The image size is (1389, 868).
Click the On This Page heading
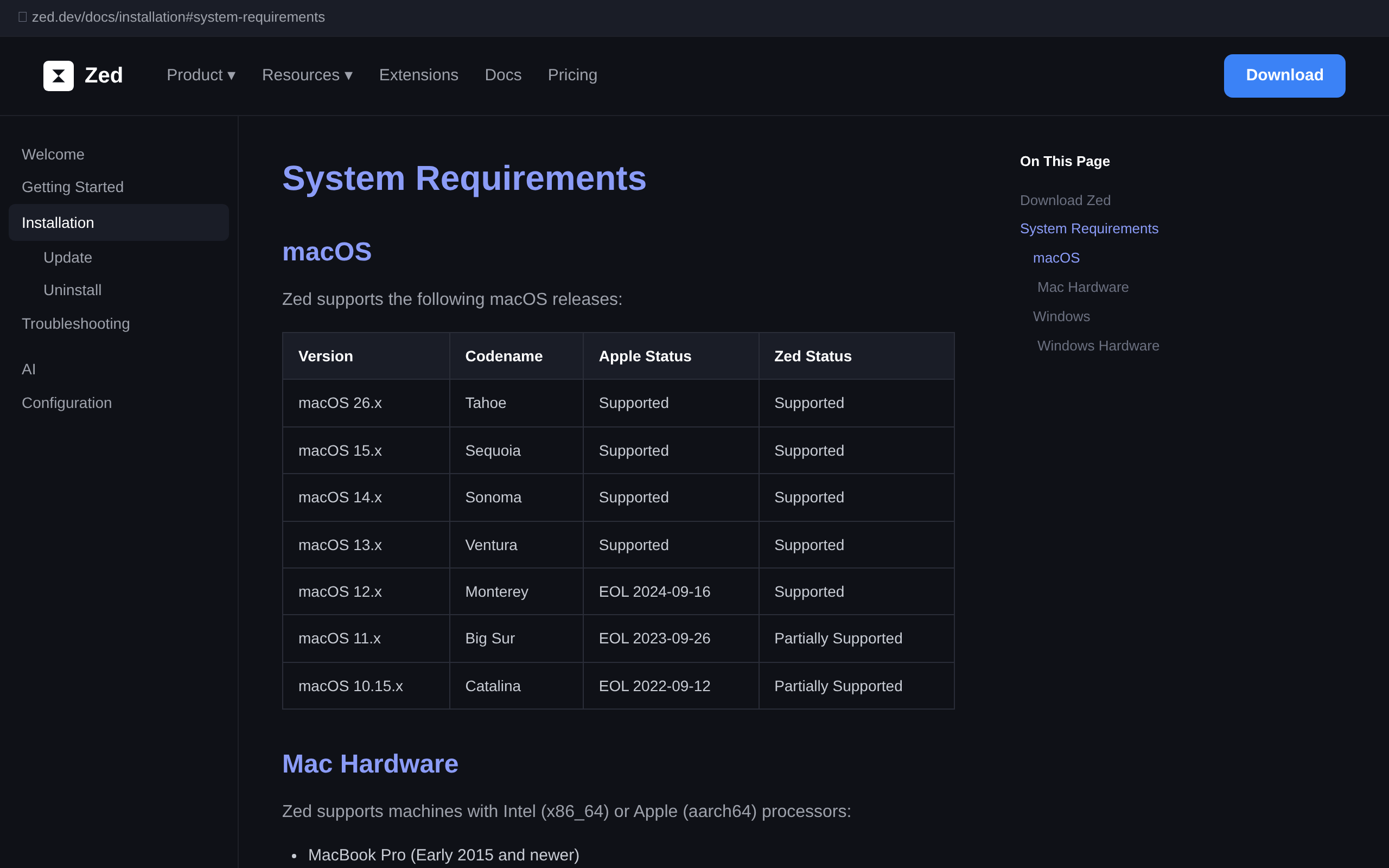click(1065, 161)
